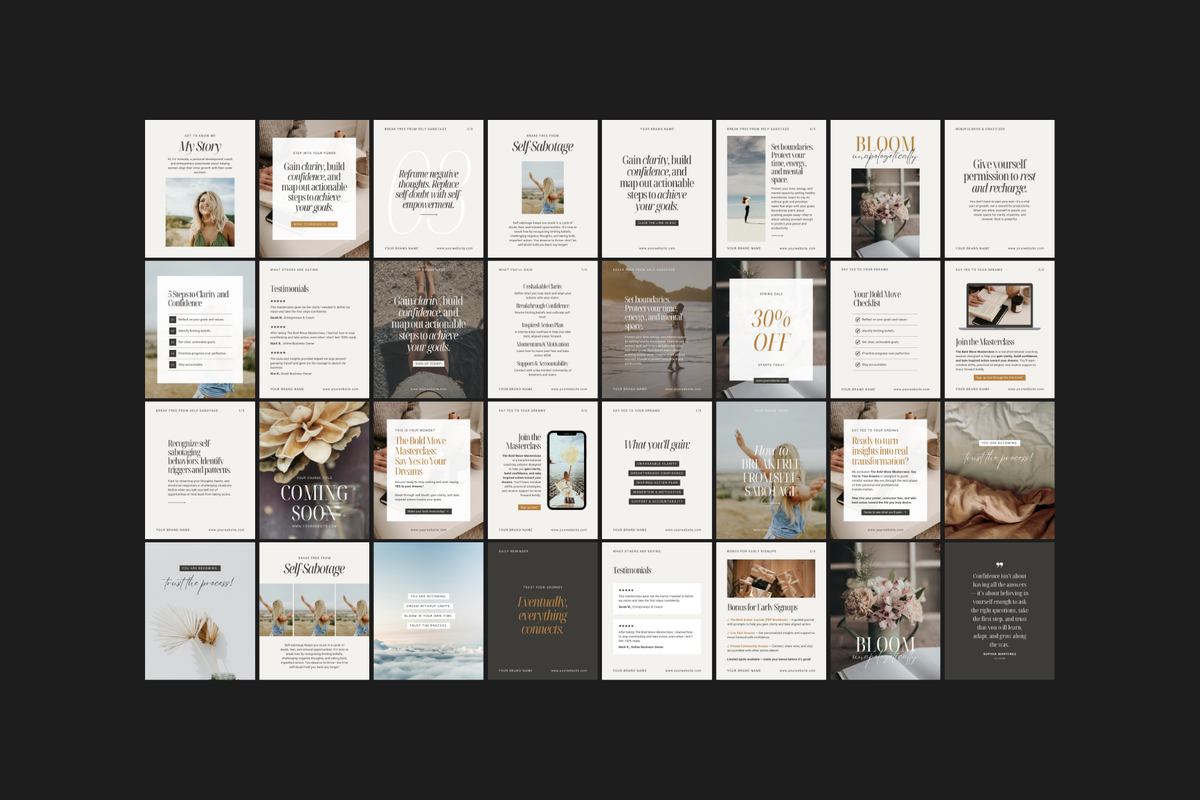This screenshot has width=1200, height=800.
Task: Open the light 'Set boundaries' card with beach photo
Action: pyautogui.click(x=771, y=189)
